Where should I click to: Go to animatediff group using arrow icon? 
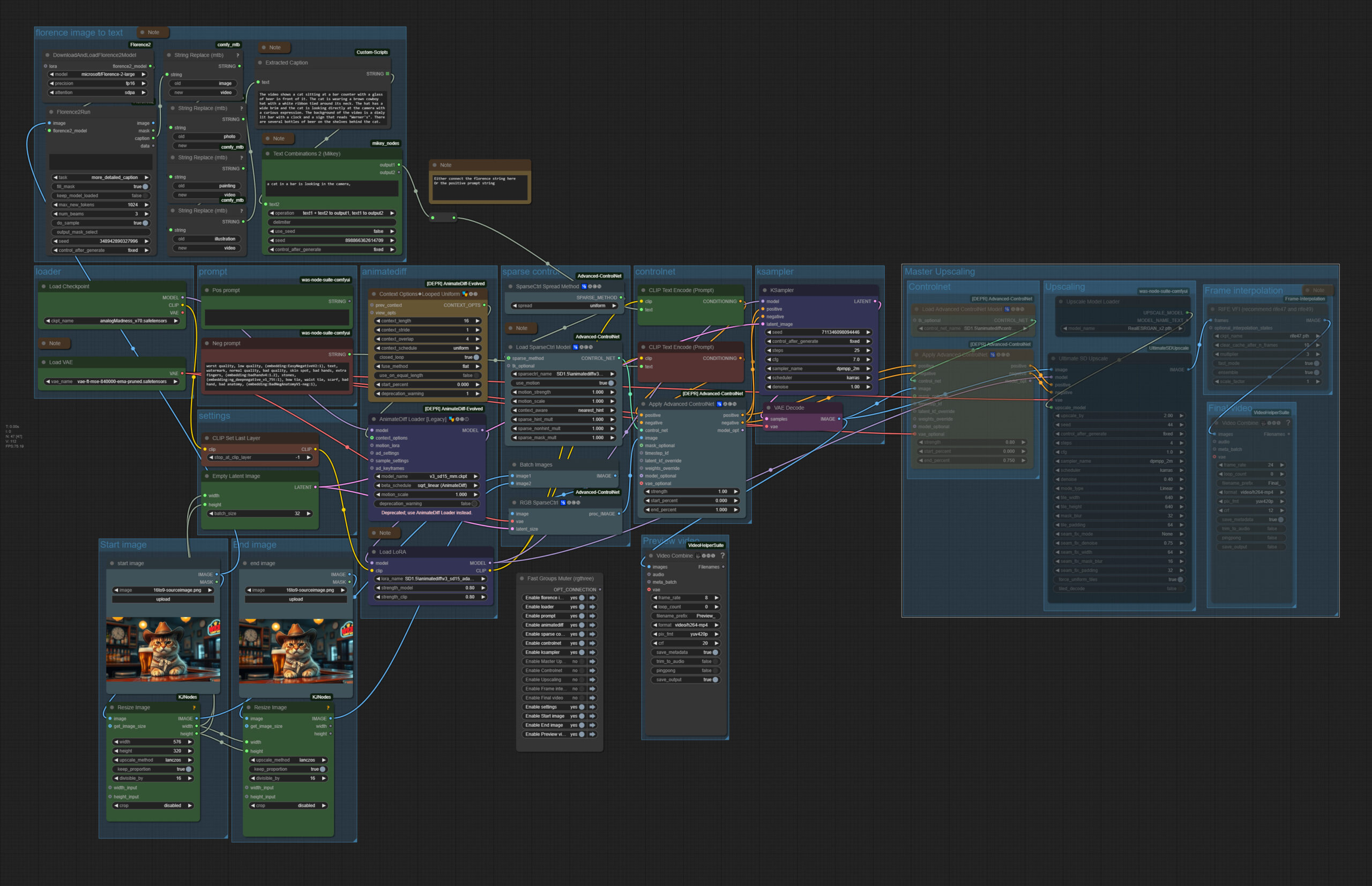pyautogui.click(x=592, y=625)
